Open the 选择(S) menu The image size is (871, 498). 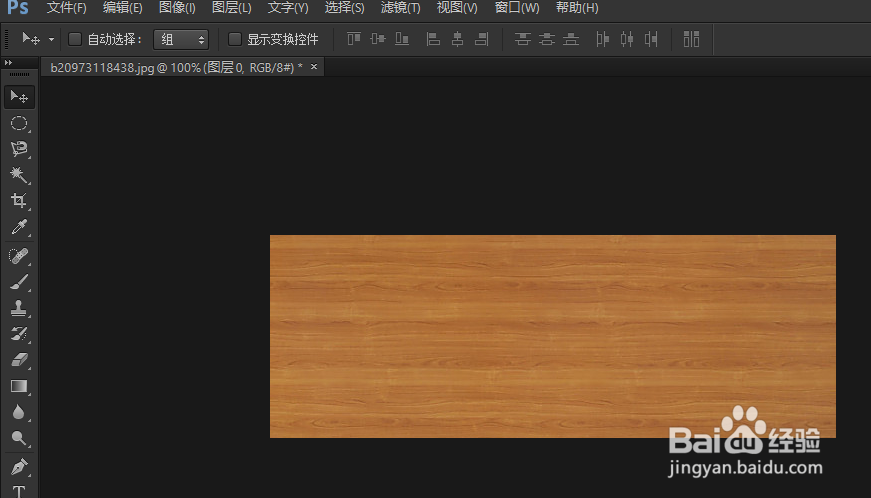point(344,8)
